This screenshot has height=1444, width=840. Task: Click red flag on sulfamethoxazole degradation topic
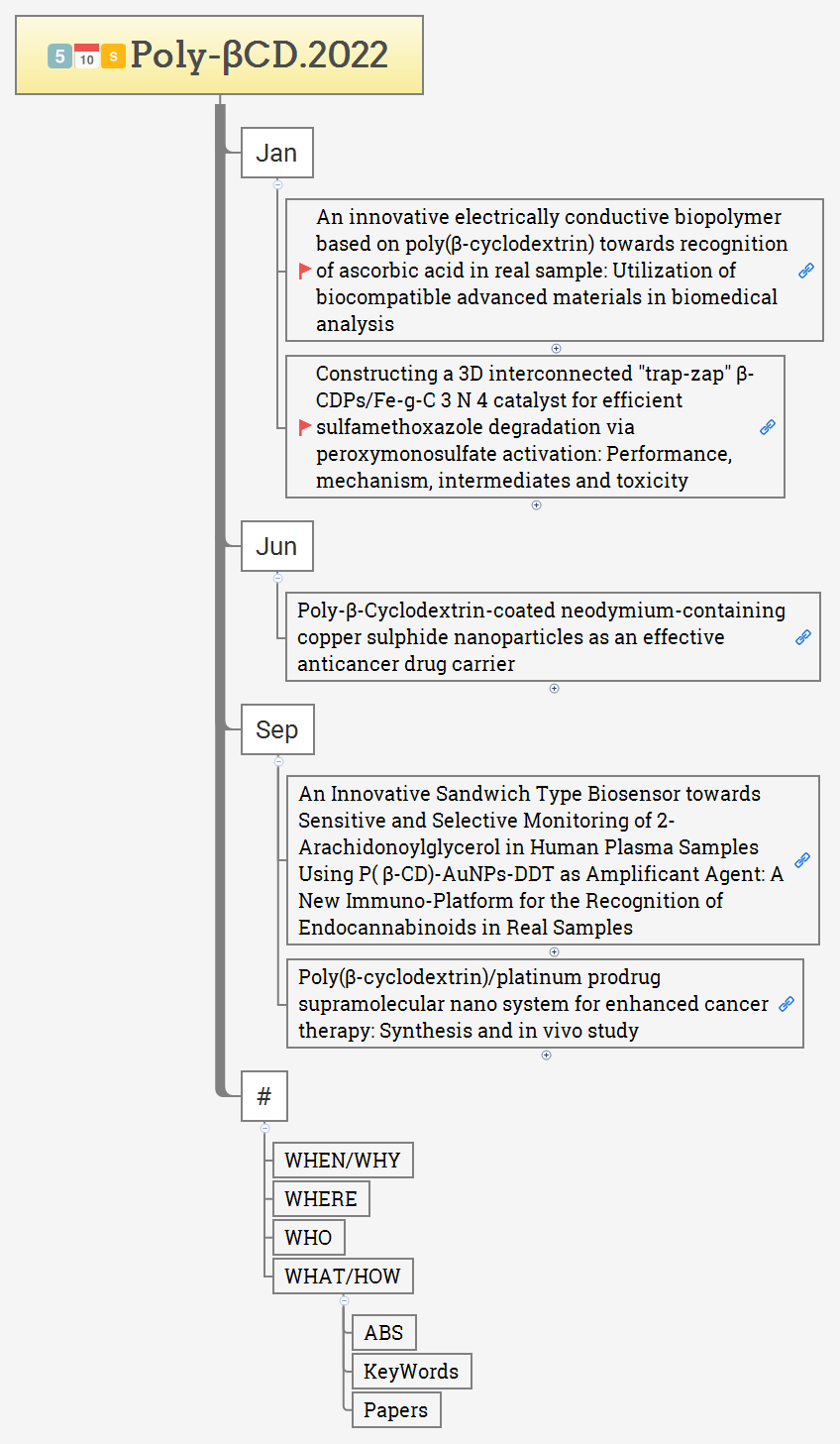point(305,427)
